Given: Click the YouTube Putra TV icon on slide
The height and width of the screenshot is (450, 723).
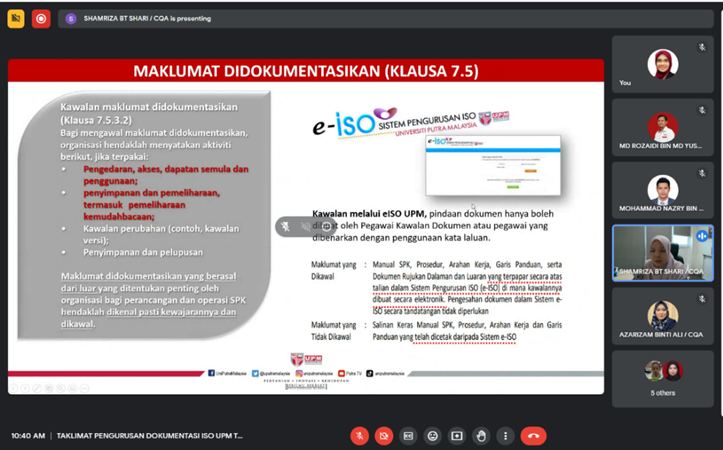Looking at the screenshot, I should pos(341,373).
